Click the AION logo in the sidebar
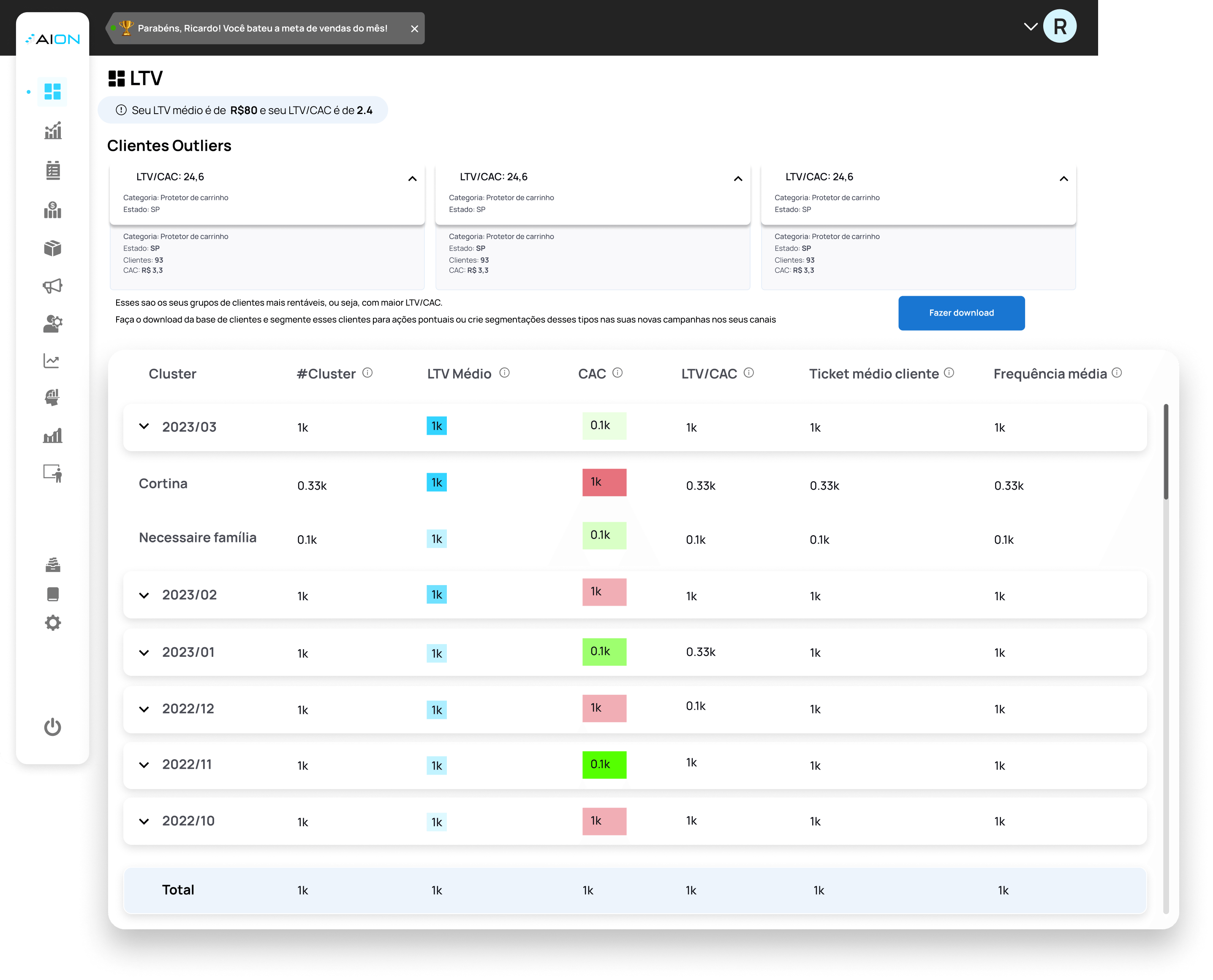This screenshot has height=980, width=1213. (x=52, y=38)
